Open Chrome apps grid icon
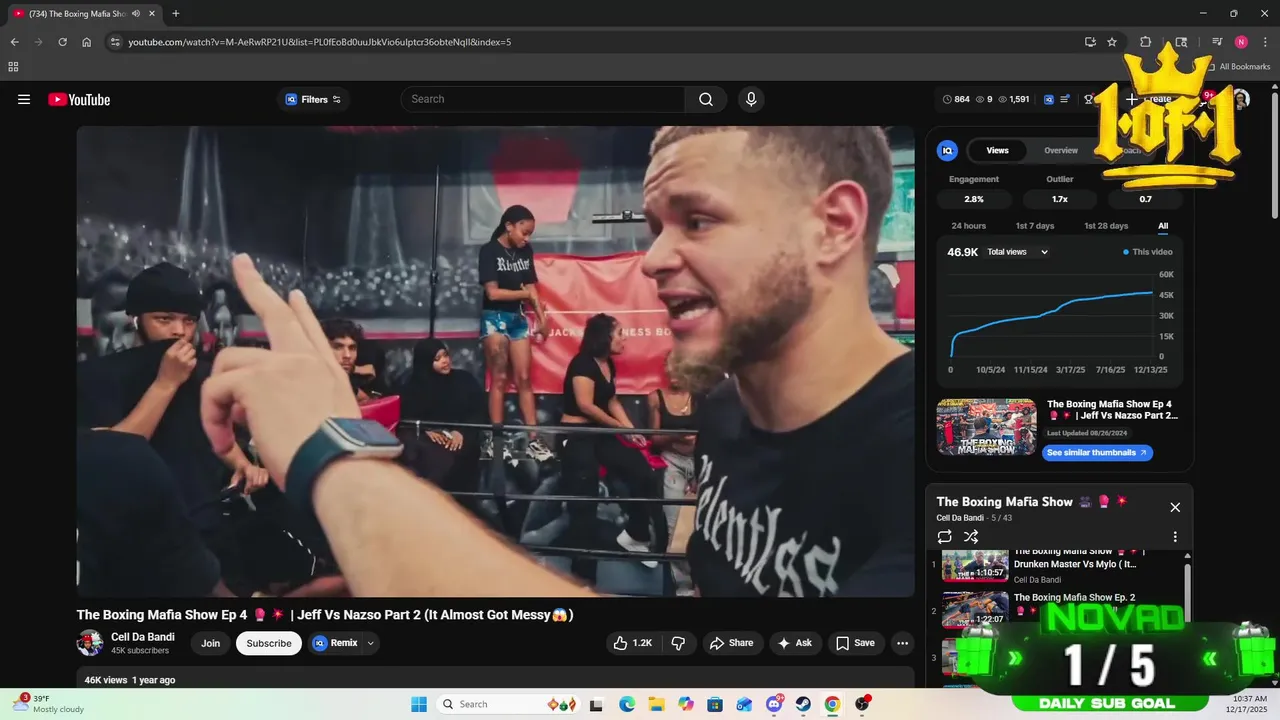The height and width of the screenshot is (720, 1280). coord(13,67)
